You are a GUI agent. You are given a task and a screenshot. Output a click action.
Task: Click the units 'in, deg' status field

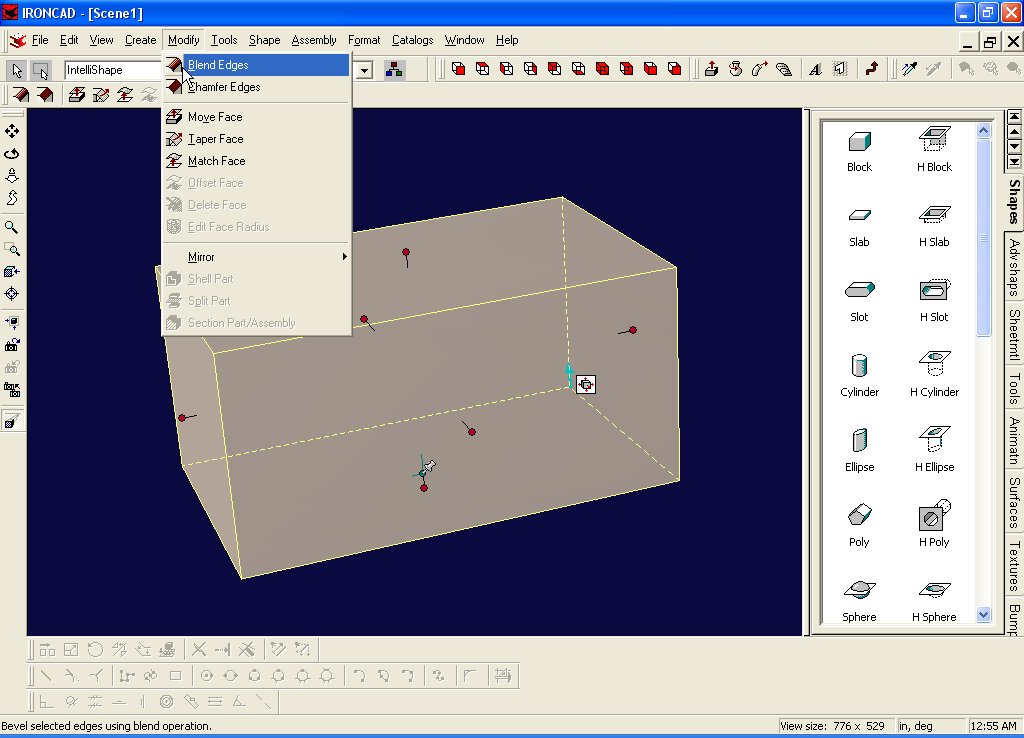point(930,726)
